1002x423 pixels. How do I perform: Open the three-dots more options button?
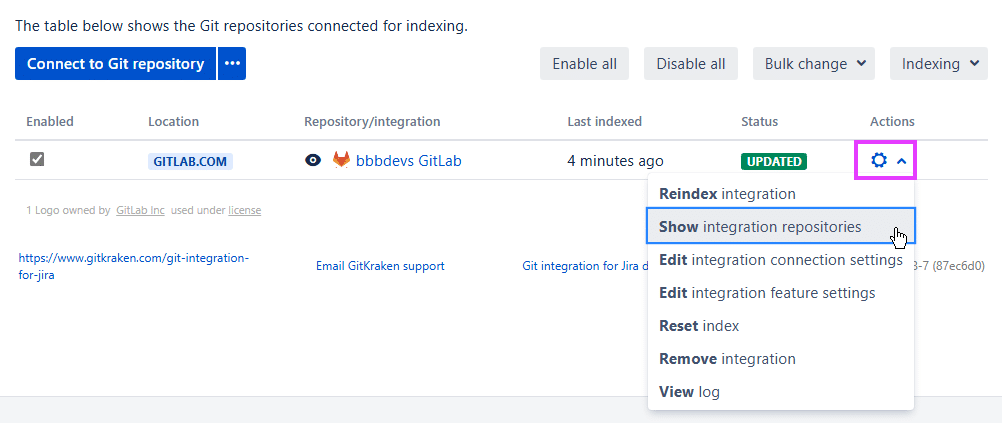coord(232,64)
